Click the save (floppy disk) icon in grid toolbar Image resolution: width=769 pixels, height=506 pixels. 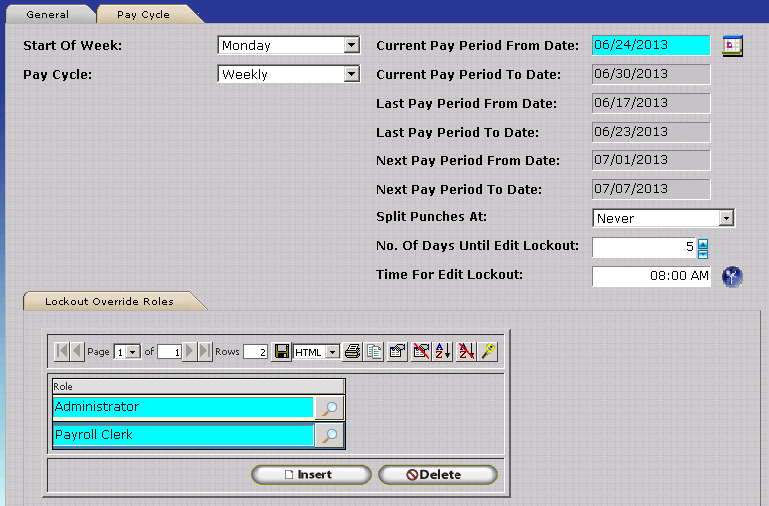pos(282,352)
